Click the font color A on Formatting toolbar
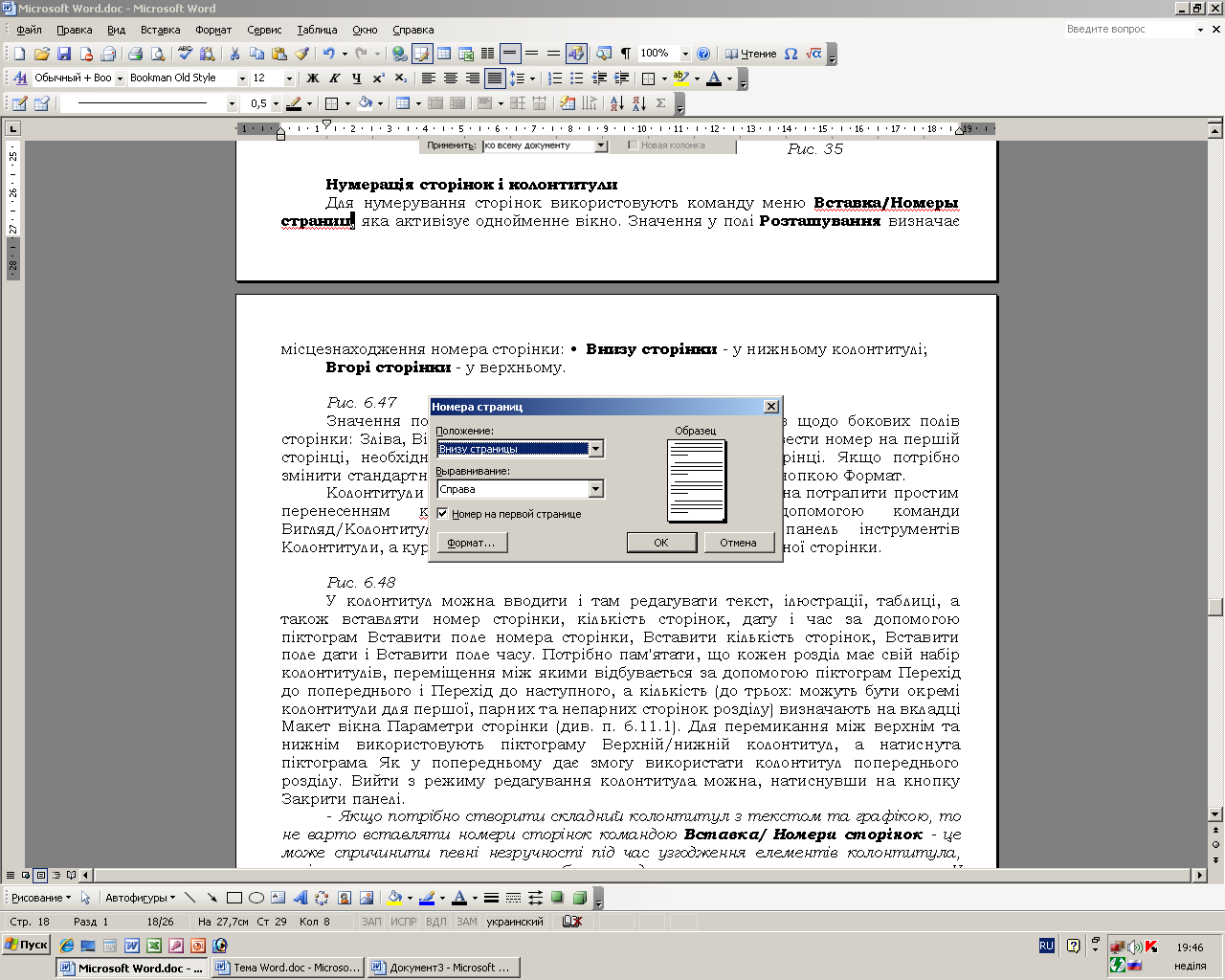 click(713, 78)
